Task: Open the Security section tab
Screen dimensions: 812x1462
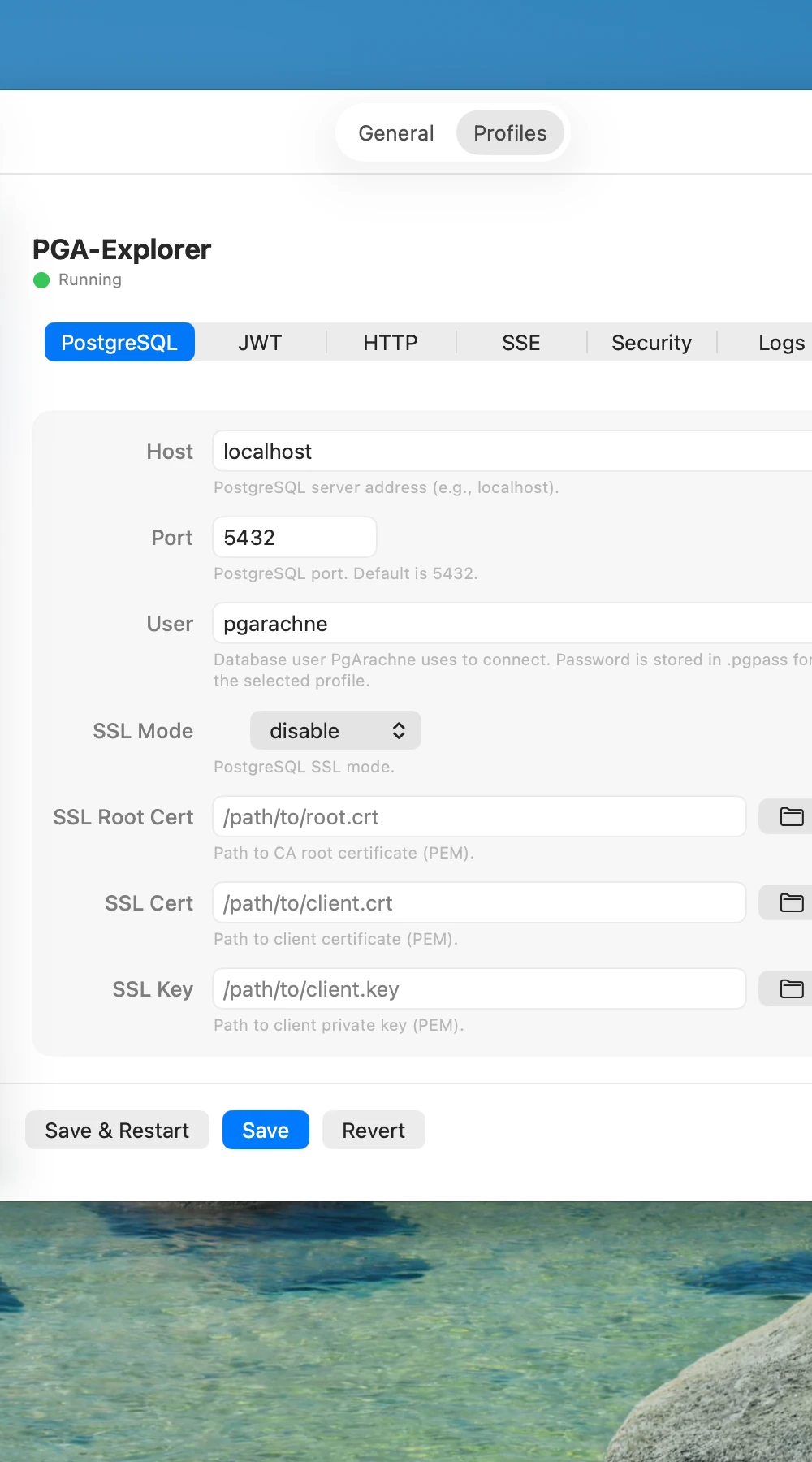Action: pyautogui.click(x=651, y=342)
